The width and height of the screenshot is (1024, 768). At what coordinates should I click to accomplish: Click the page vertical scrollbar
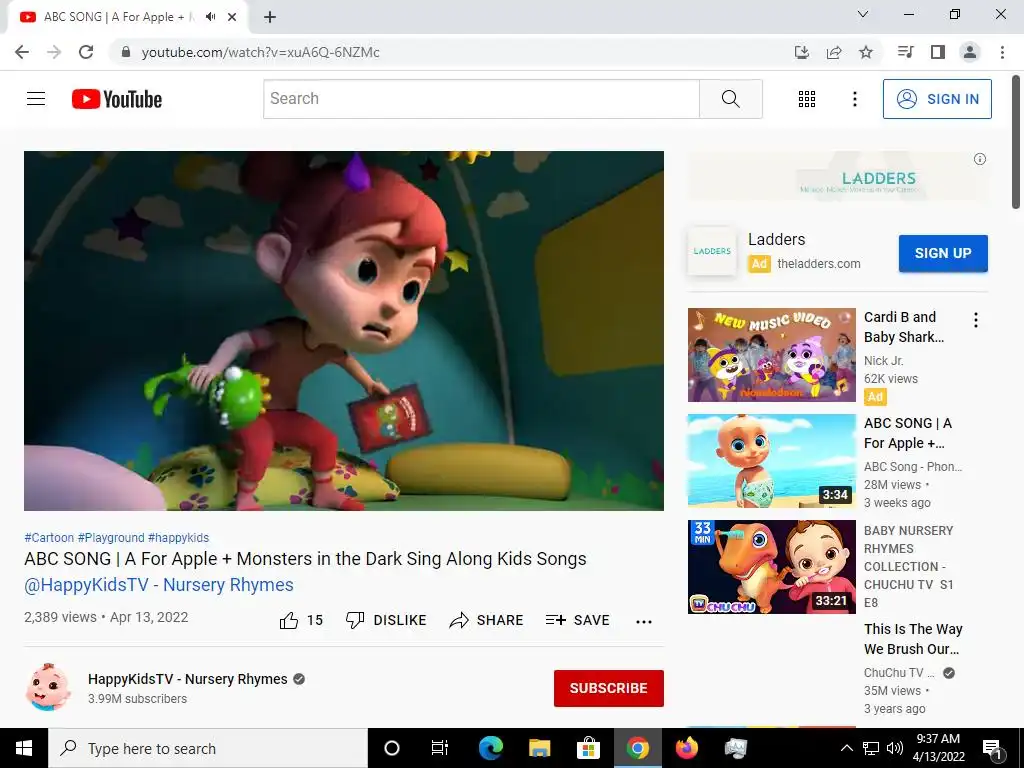coord(1016,142)
